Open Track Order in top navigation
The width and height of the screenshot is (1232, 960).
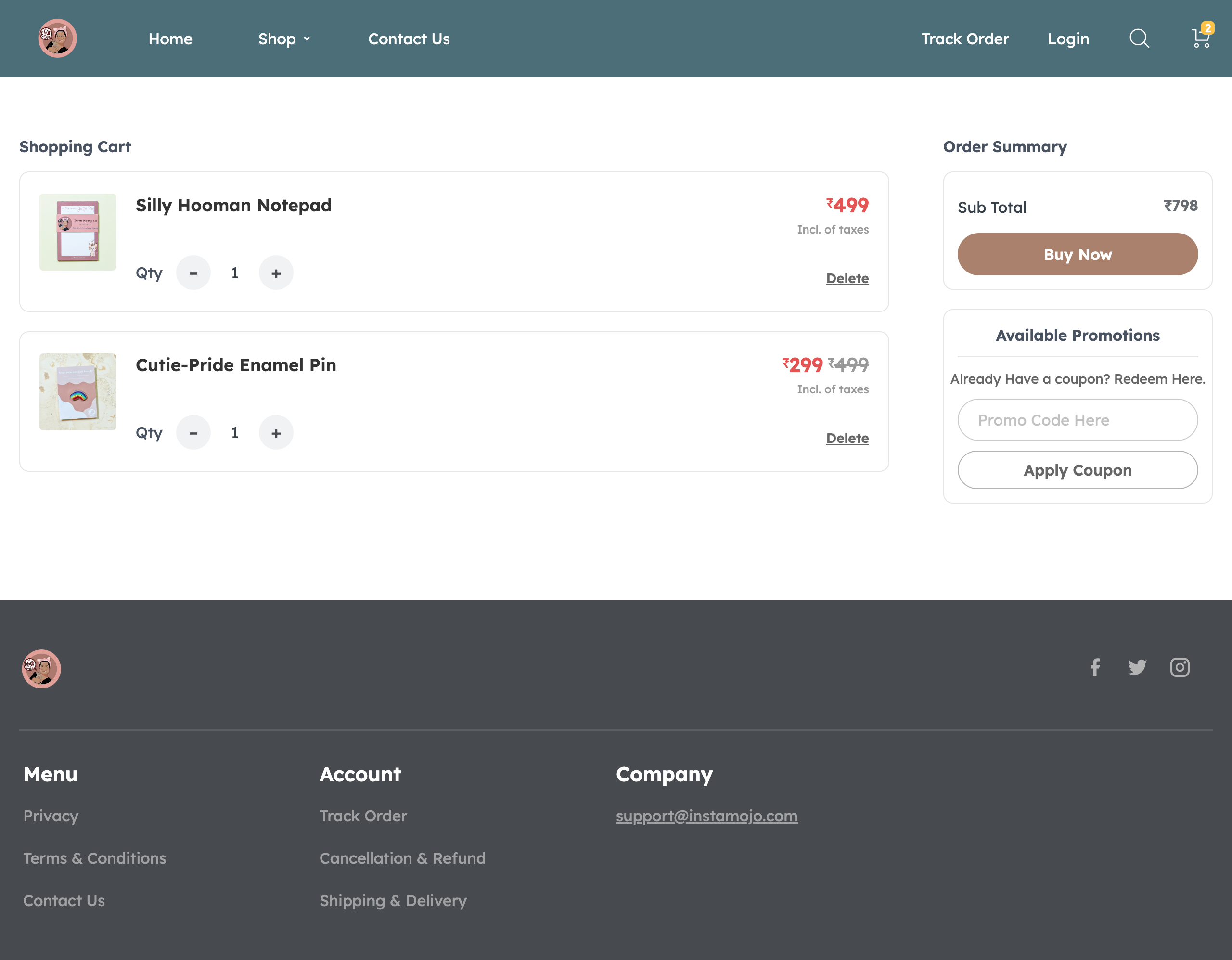[964, 39]
